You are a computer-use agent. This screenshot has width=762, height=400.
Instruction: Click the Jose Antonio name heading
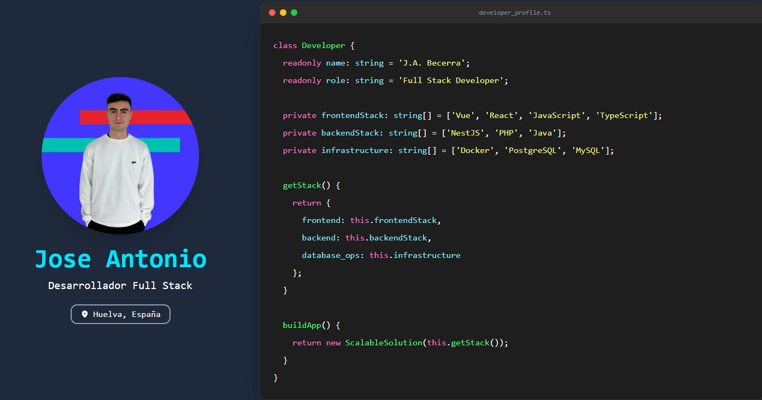pyautogui.click(x=121, y=259)
